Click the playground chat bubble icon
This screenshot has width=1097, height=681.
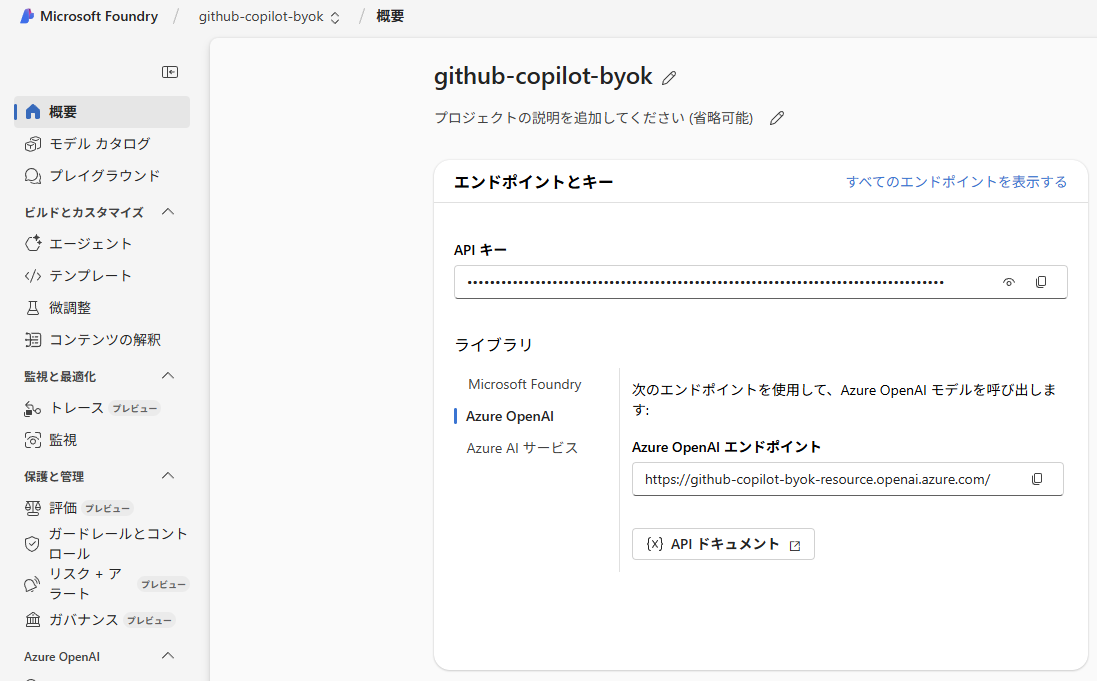tap(33, 176)
